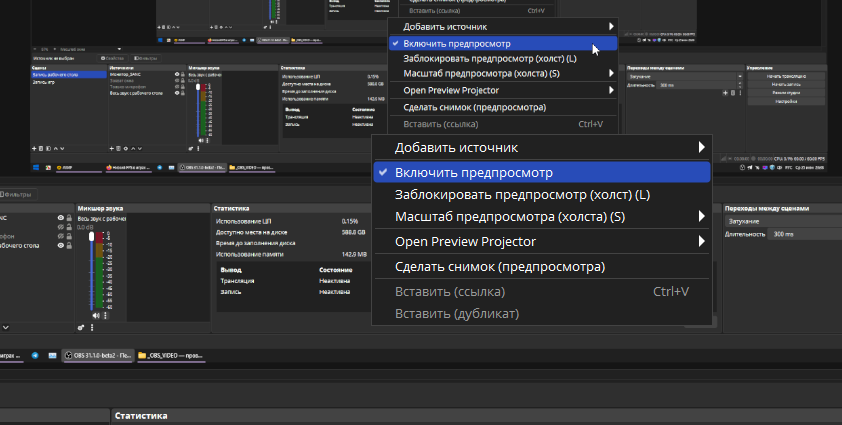842x425 pixels.
Task: Toggle eye icon for the desktop audio source
Action: (60, 245)
